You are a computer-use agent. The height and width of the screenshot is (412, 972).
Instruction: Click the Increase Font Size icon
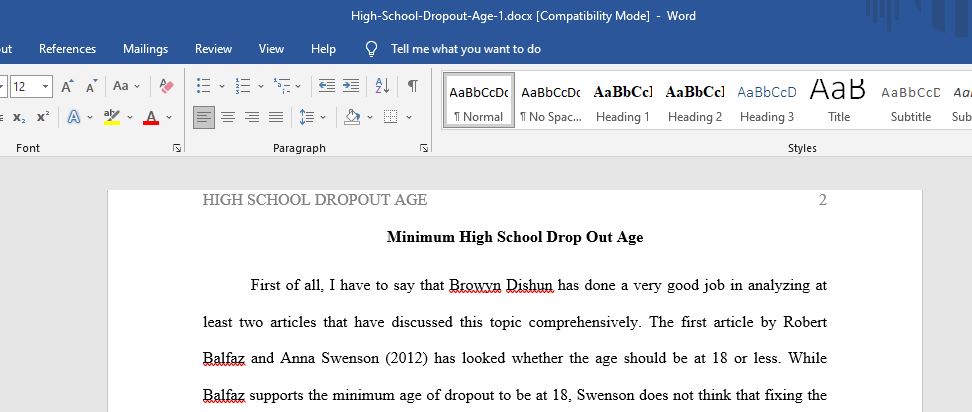click(68, 86)
